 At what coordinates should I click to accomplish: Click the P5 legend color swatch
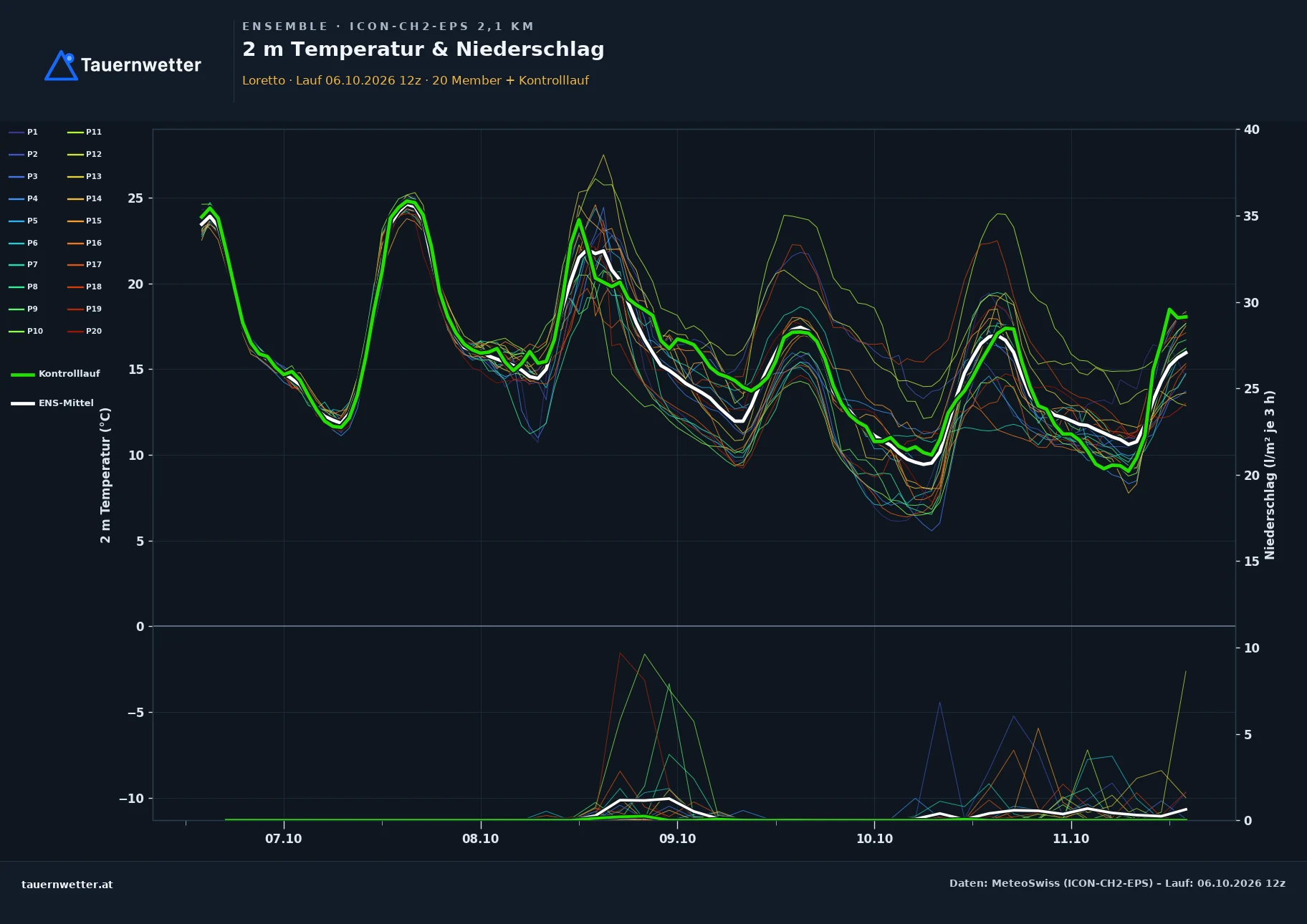pos(16,221)
